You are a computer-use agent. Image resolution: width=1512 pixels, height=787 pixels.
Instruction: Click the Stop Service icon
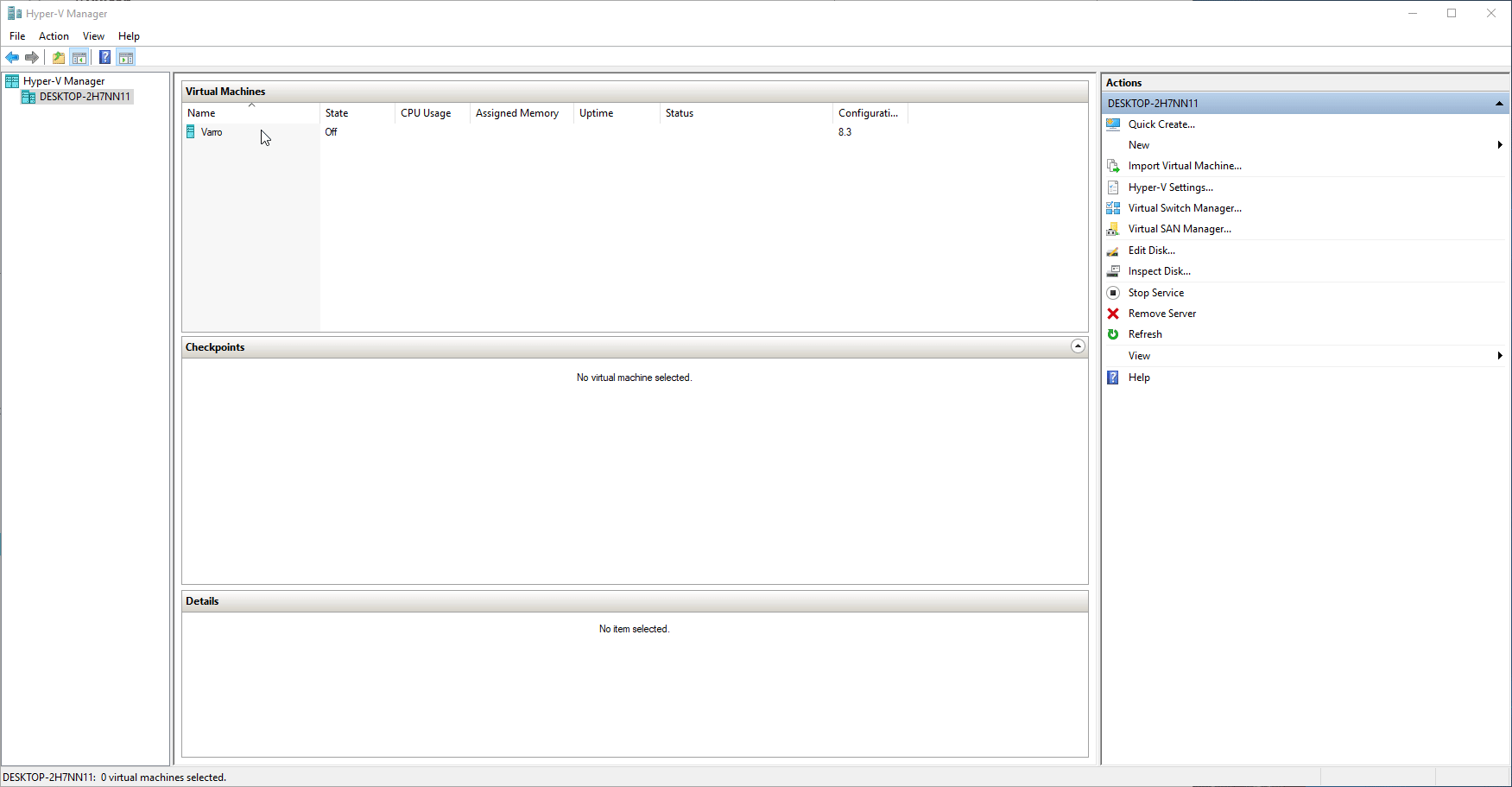[x=1113, y=293]
